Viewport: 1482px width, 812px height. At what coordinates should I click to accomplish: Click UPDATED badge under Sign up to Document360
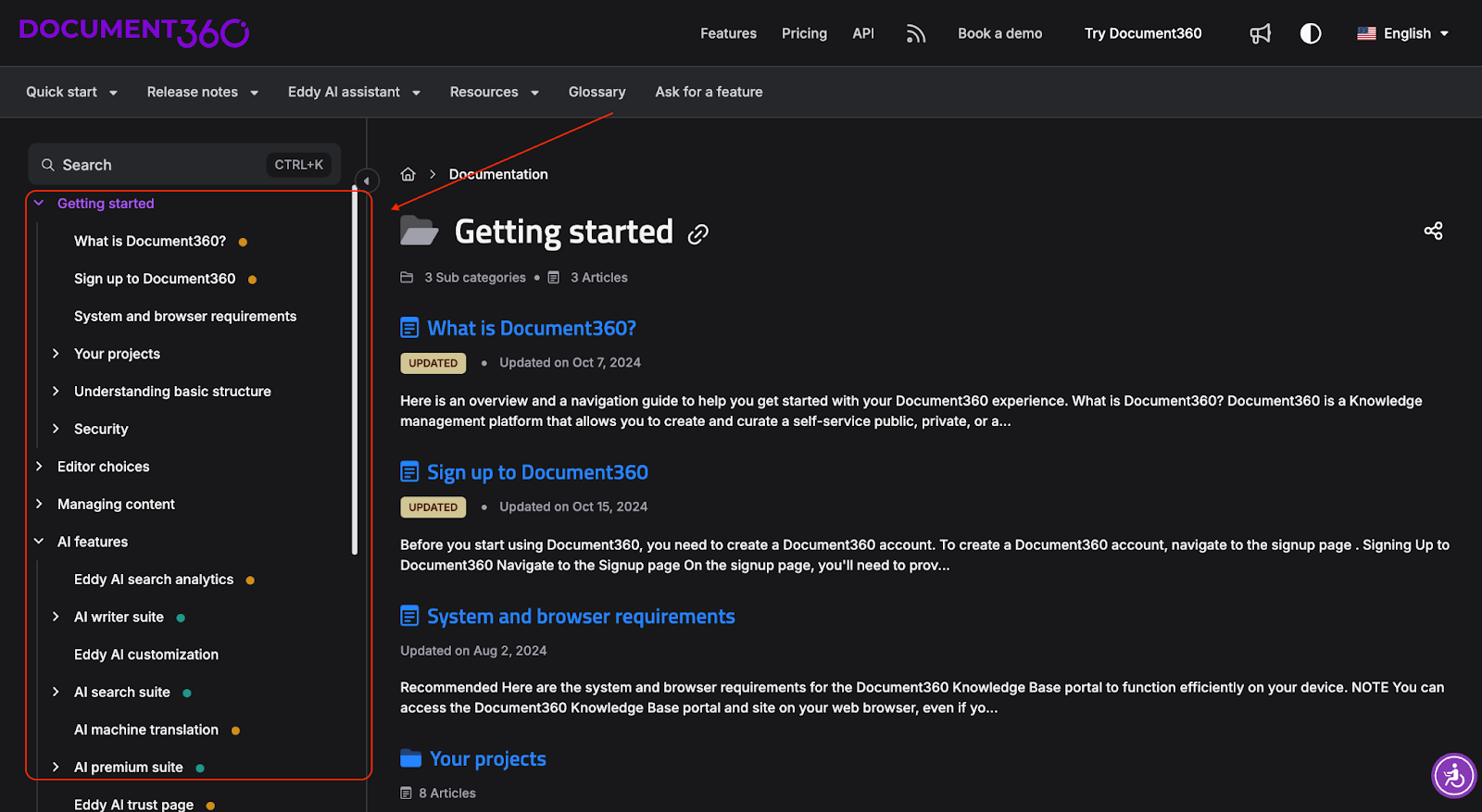pyautogui.click(x=433, y=507)
